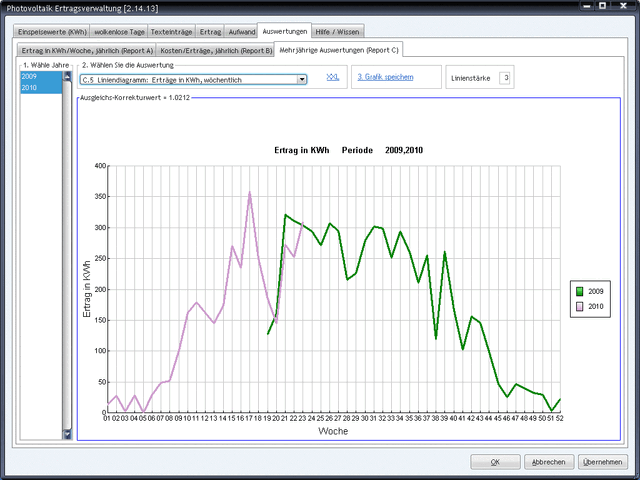Go to the Aufwand tab

(x=242, y=32)
